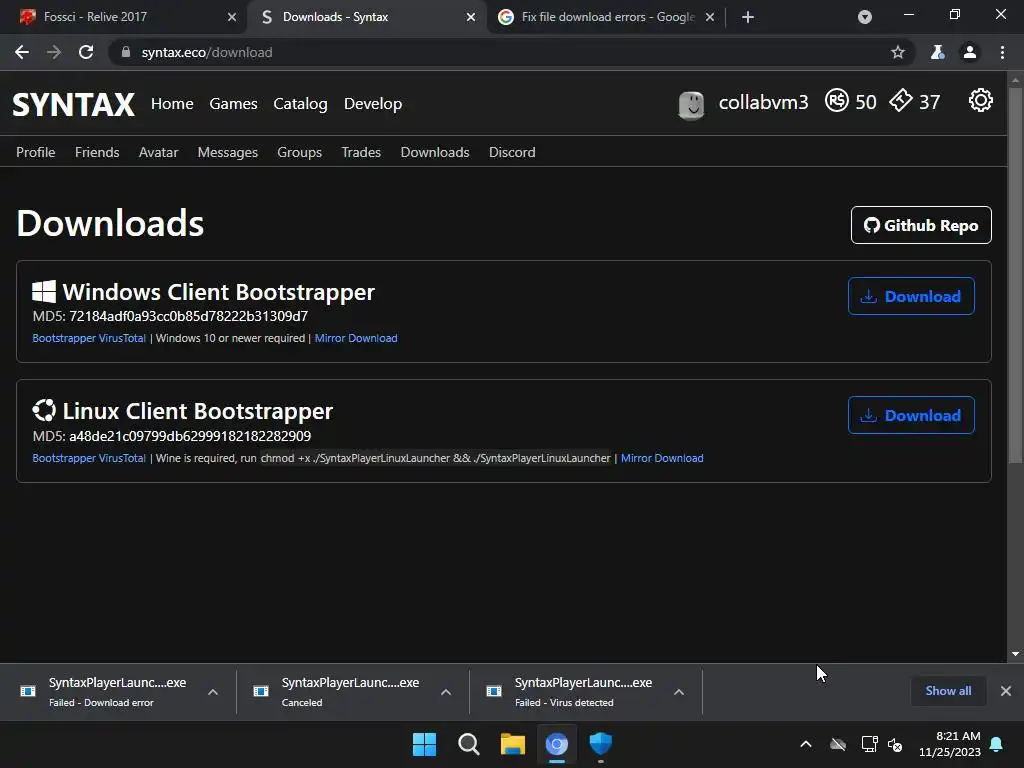Close the Fossci - Relive 2017 tab
The image size is (1024, 768).
232,17
